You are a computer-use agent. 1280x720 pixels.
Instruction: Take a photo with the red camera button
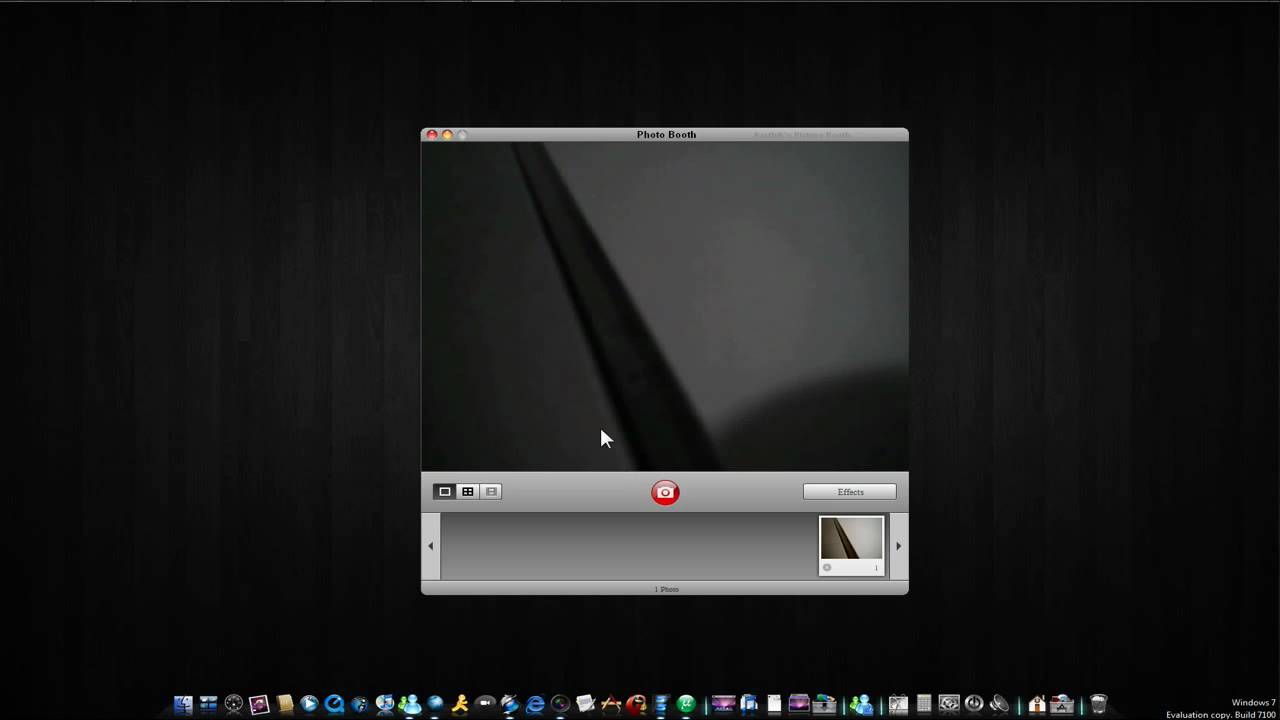coord(665,492)
